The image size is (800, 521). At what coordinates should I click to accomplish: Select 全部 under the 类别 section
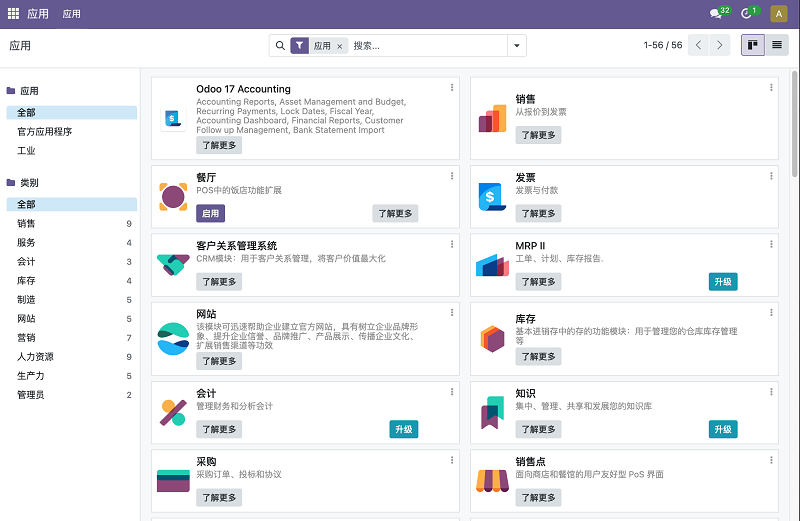click(x=71, y=204)
